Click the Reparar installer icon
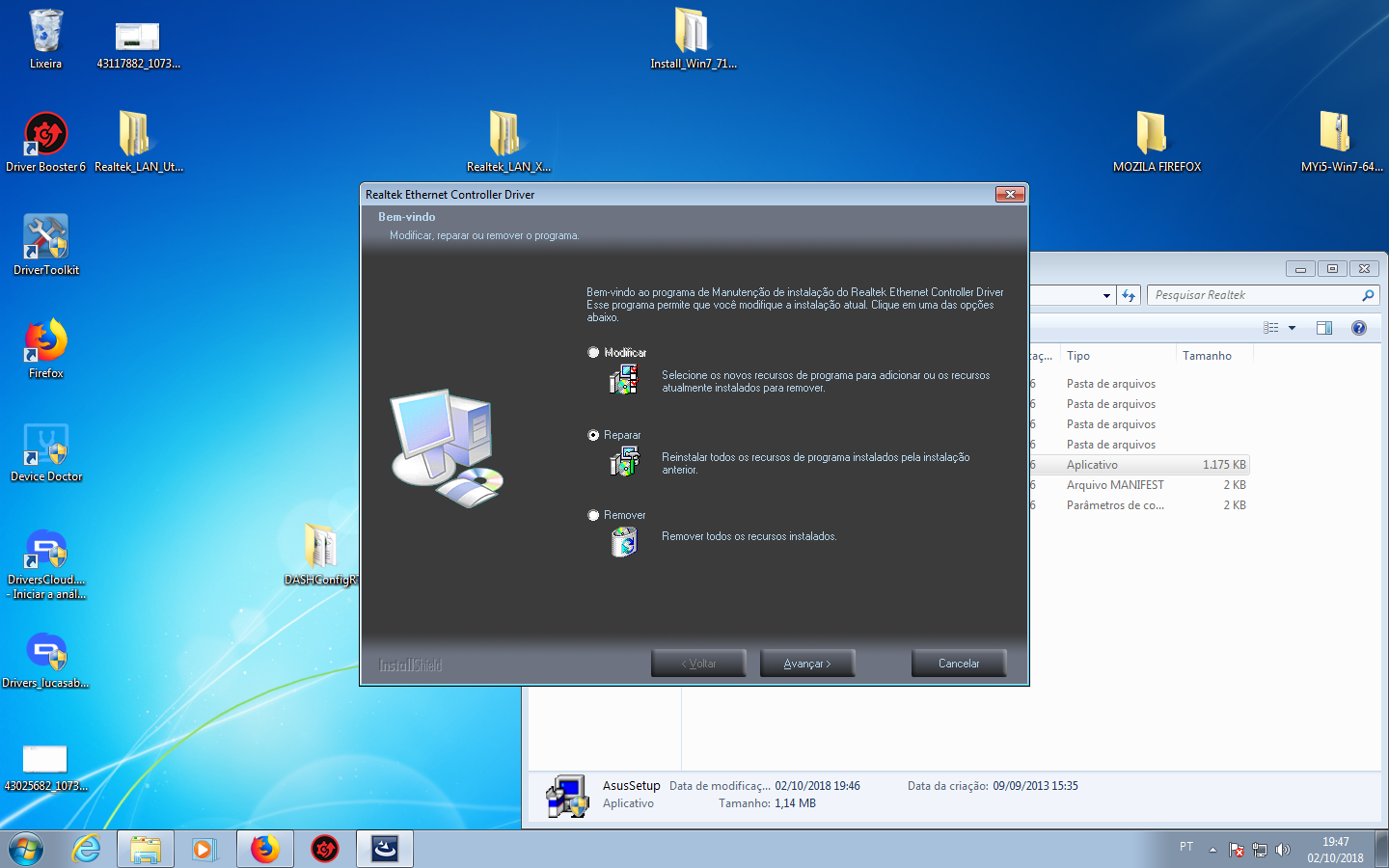 [x=624, y=462]
